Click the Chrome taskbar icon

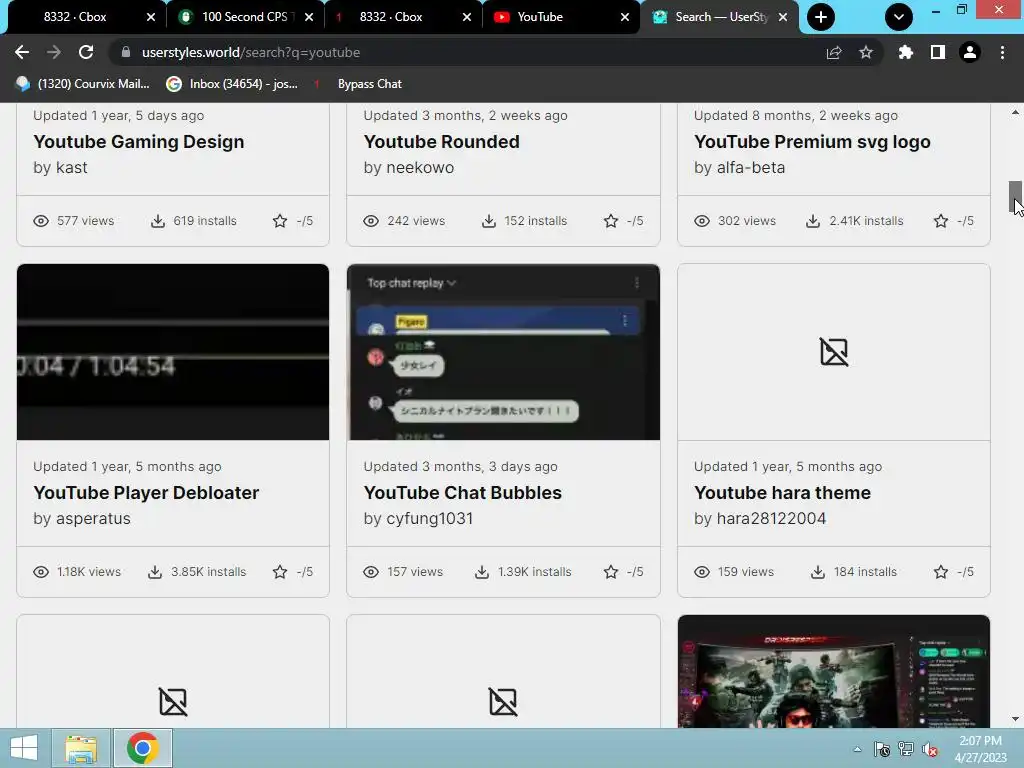tap(143, 748)
